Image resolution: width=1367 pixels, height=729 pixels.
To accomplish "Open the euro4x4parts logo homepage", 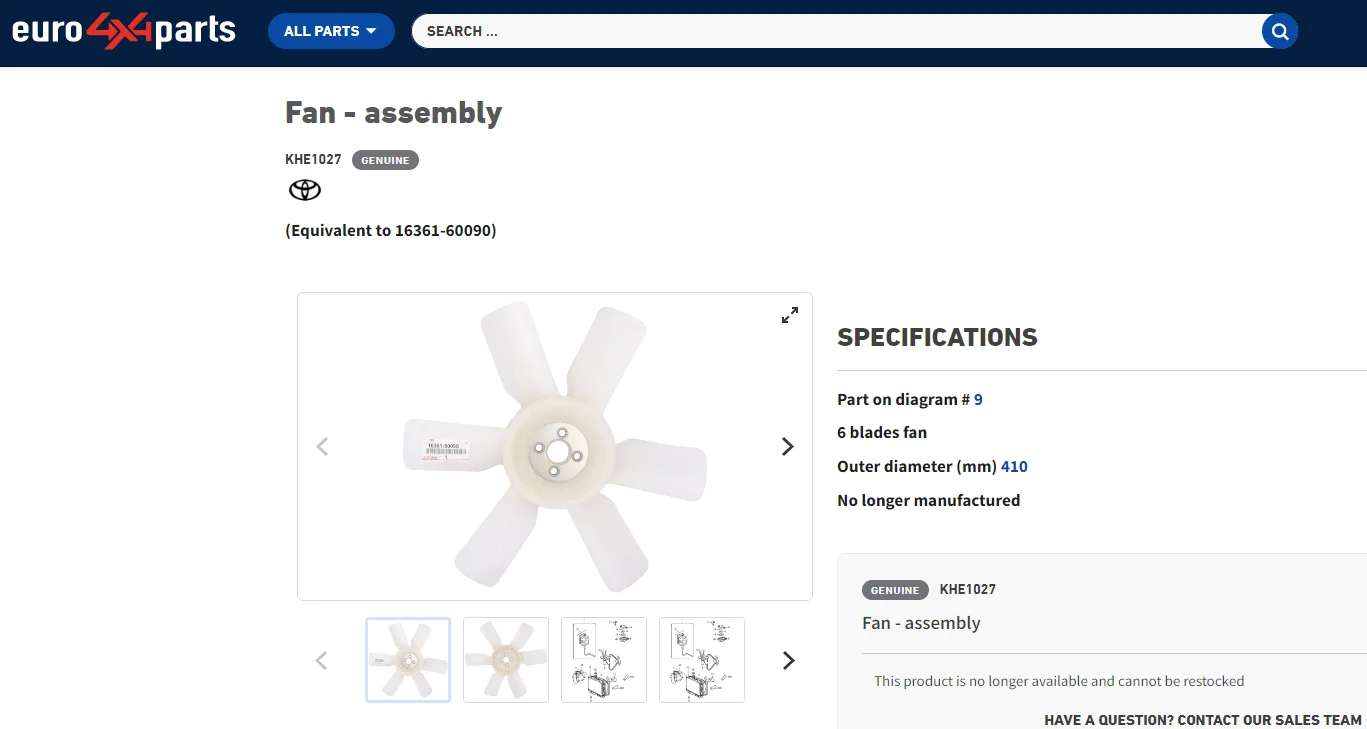I will [x=124, y=31].
